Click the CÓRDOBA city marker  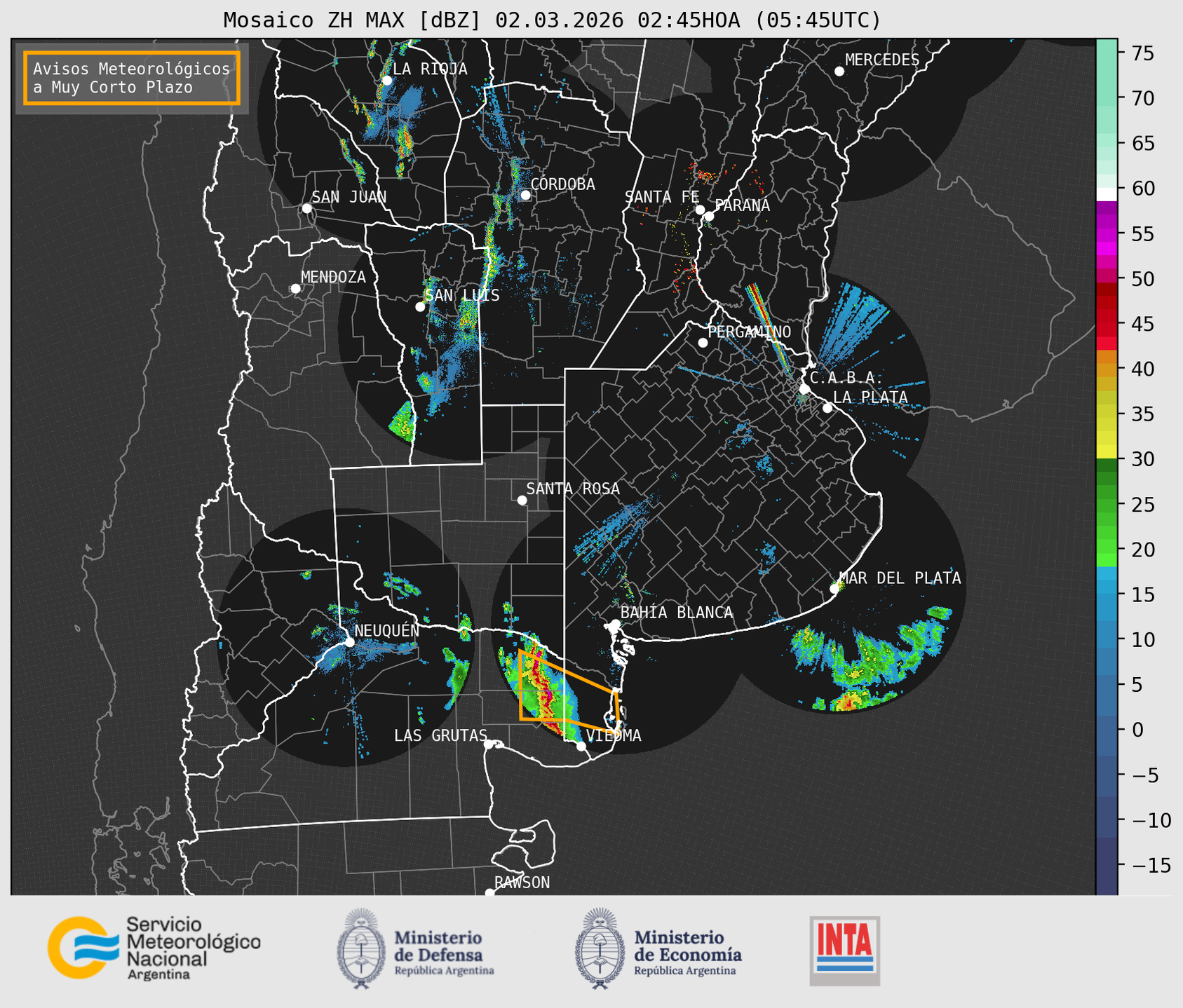[x=525, y=195]
